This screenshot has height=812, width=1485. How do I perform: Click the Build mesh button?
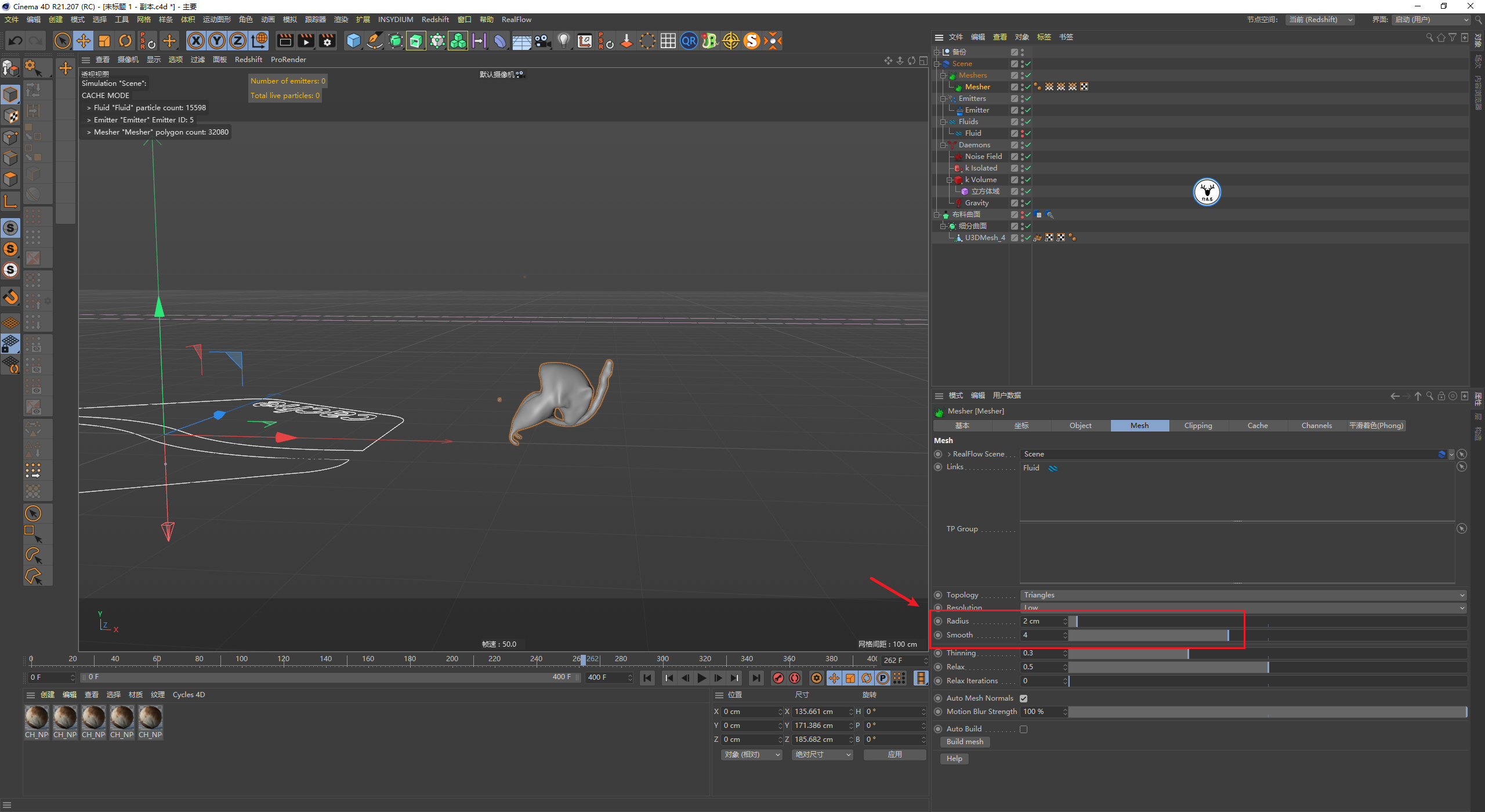(965, 742)
